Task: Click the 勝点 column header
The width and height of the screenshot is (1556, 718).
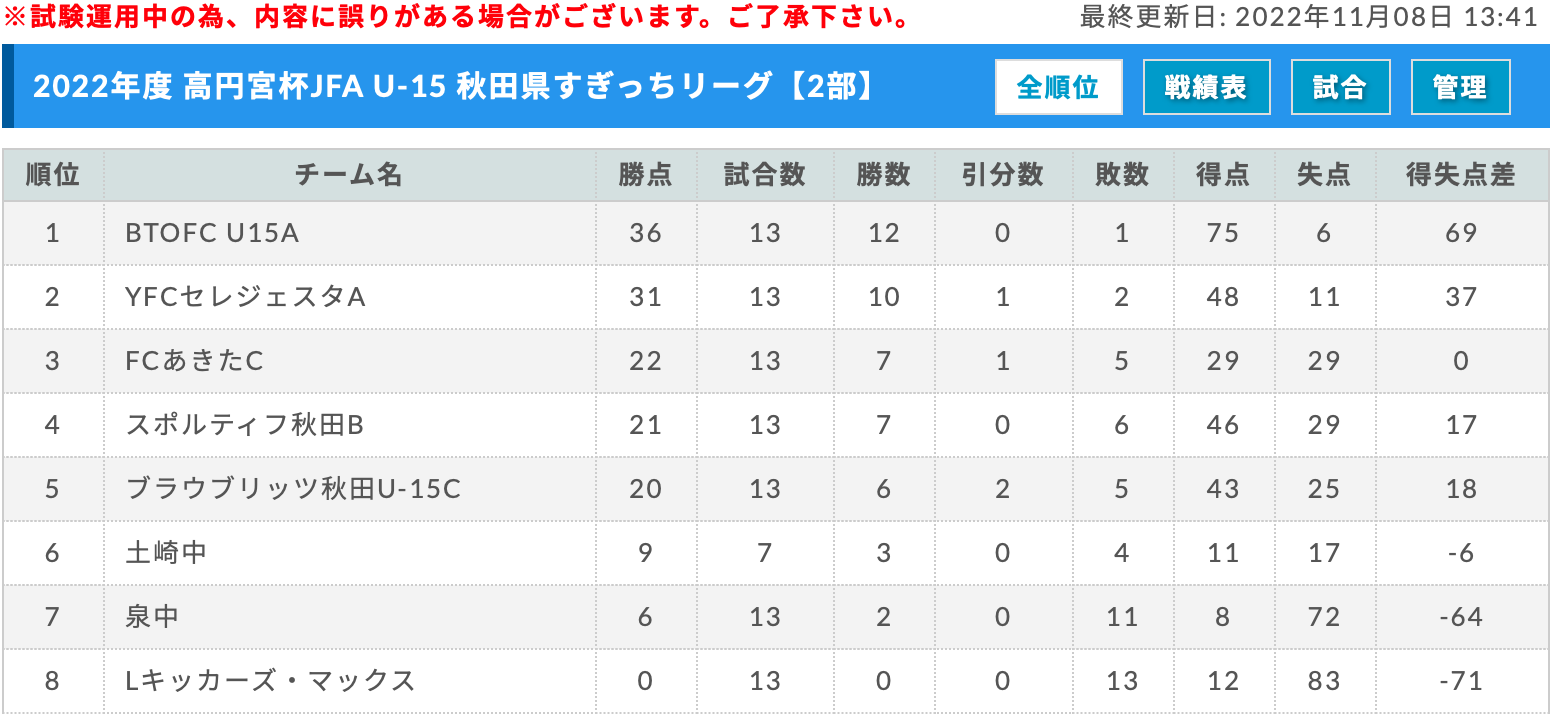Action: [x=645, y=175]
